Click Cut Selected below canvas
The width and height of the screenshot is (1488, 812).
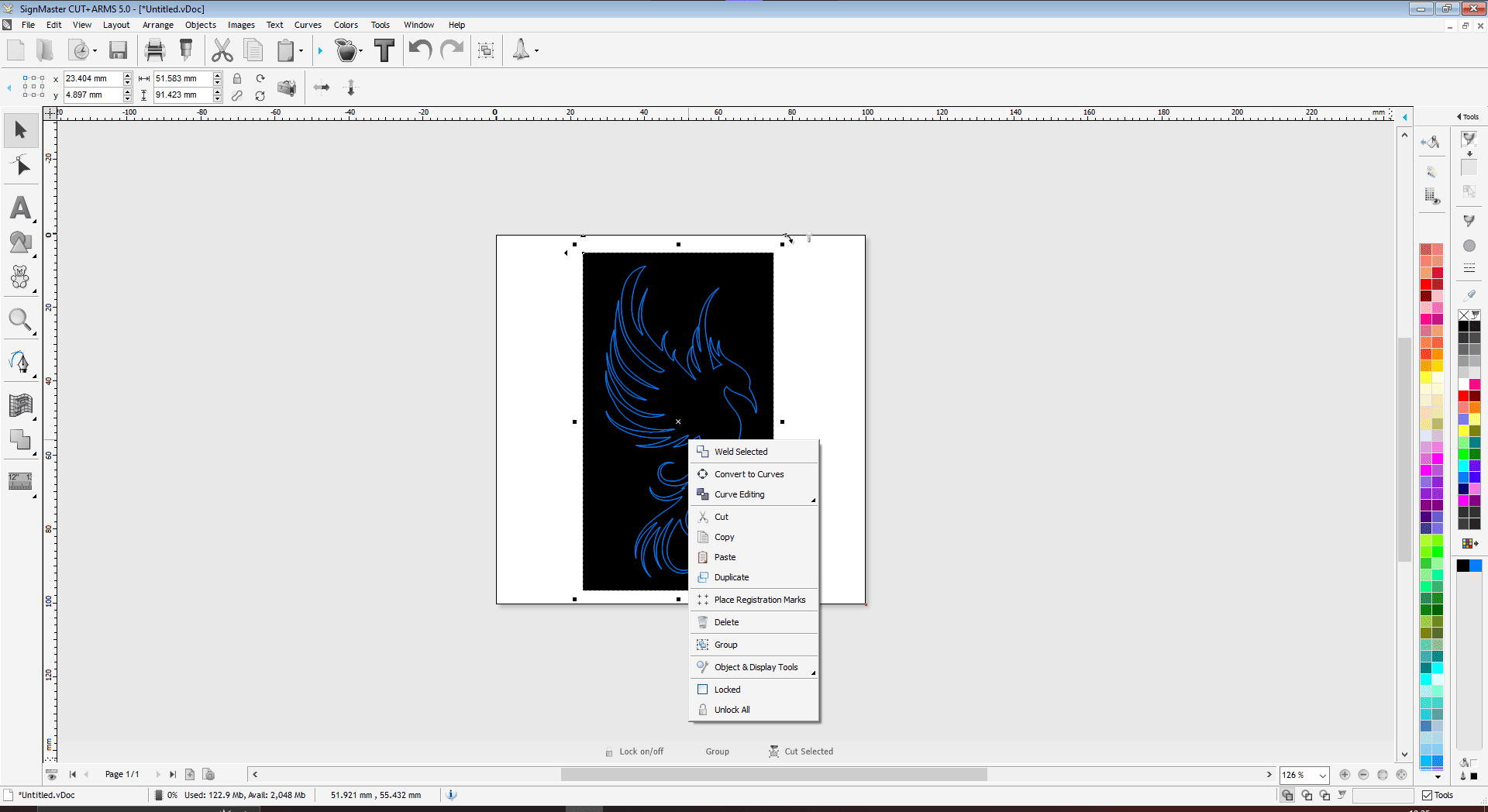tap(801, 752)
